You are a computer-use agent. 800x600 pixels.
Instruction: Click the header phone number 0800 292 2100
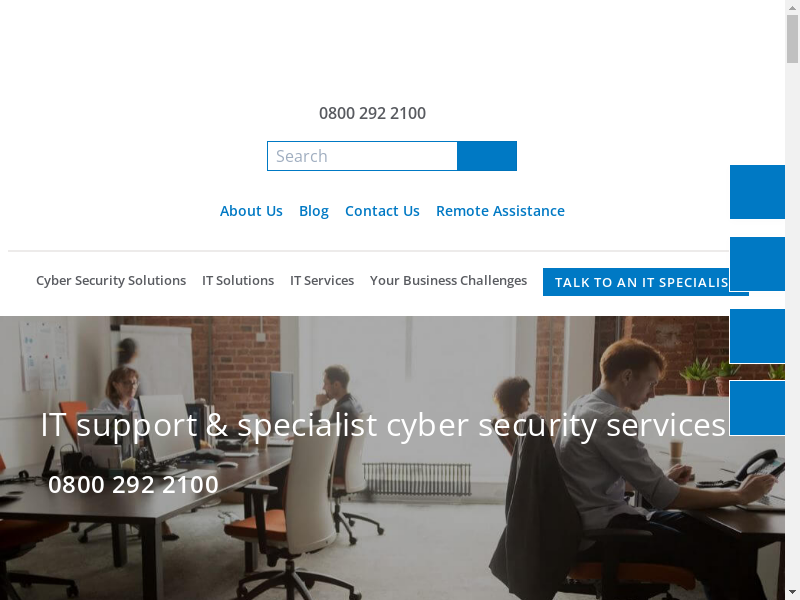pos(372,113)
